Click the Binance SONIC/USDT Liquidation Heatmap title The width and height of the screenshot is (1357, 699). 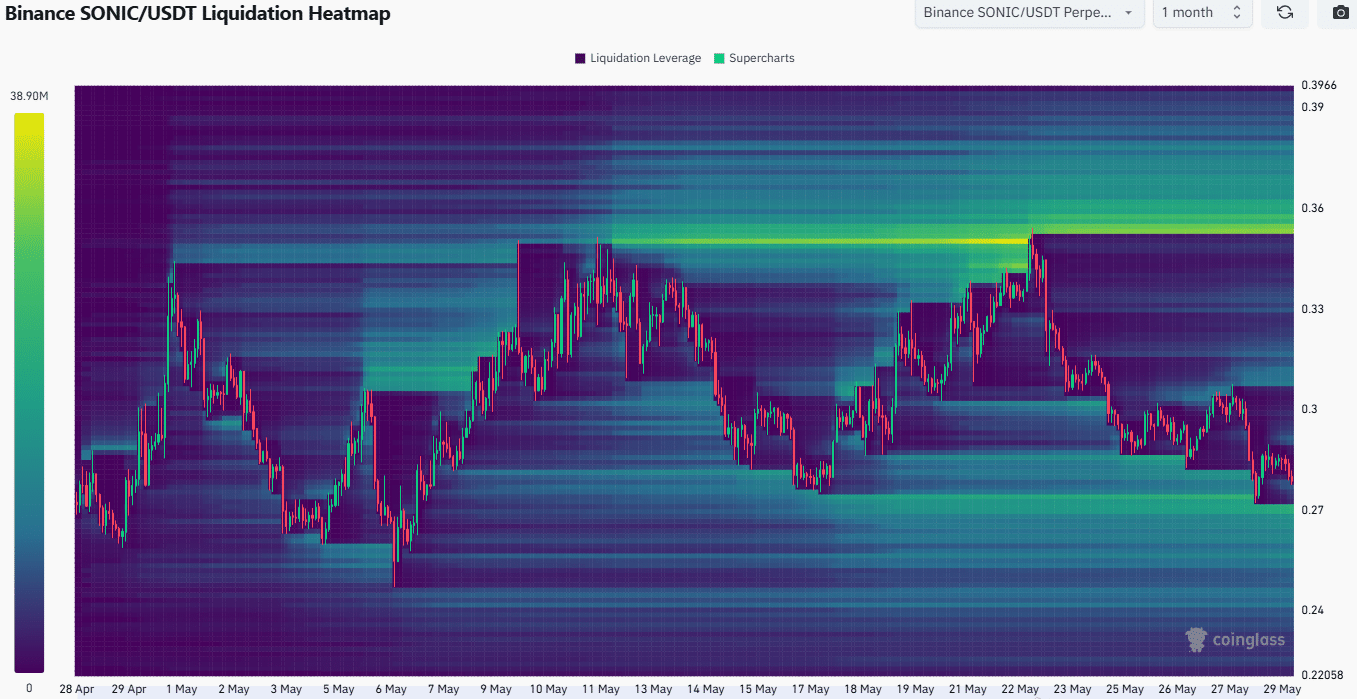click(x=198, y=13)
